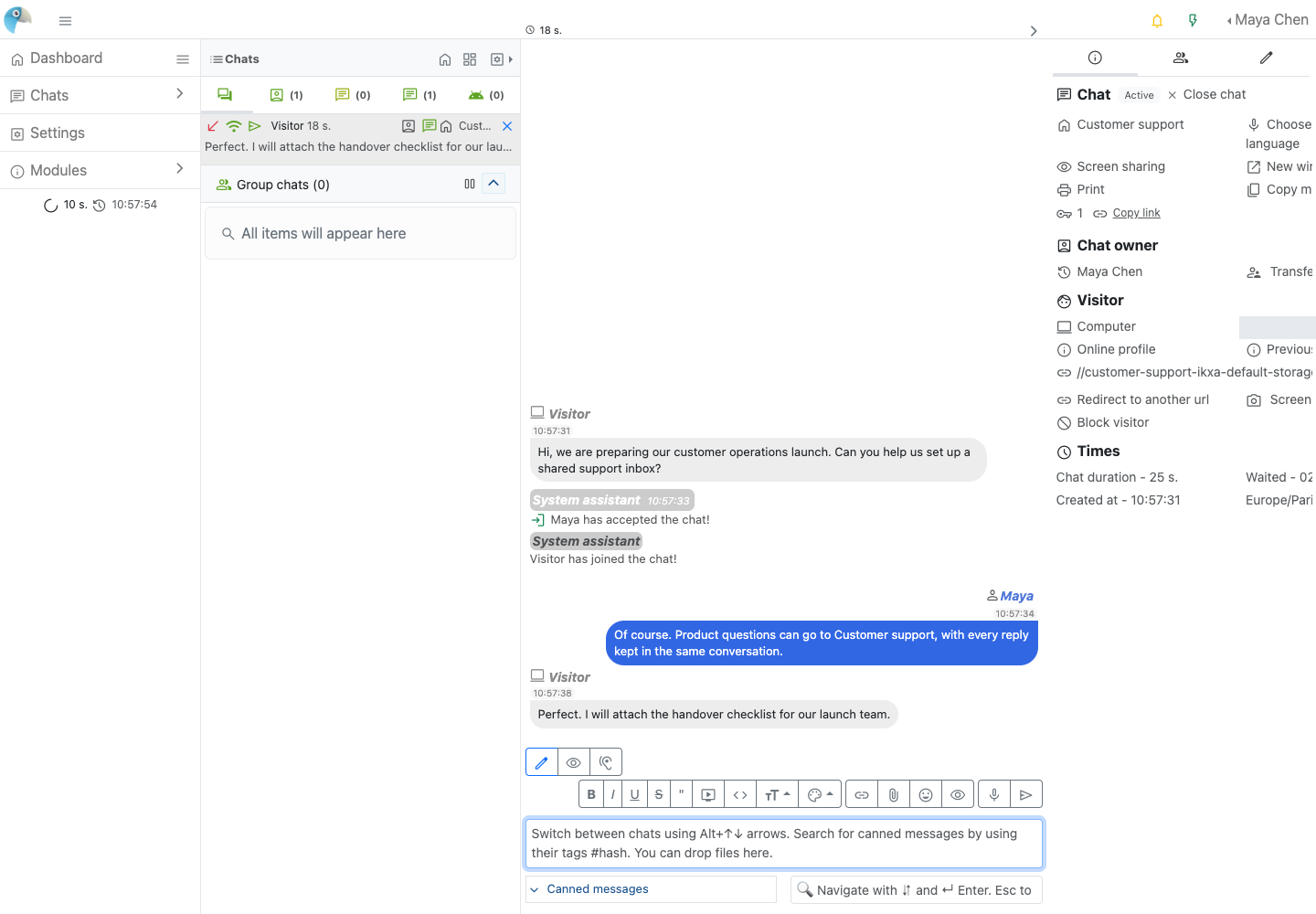This screenshot has height=914, width=1316.
Task: Switch to the eye preview mode above the editor
Action: pyautogui.click(x=574, y=762)
